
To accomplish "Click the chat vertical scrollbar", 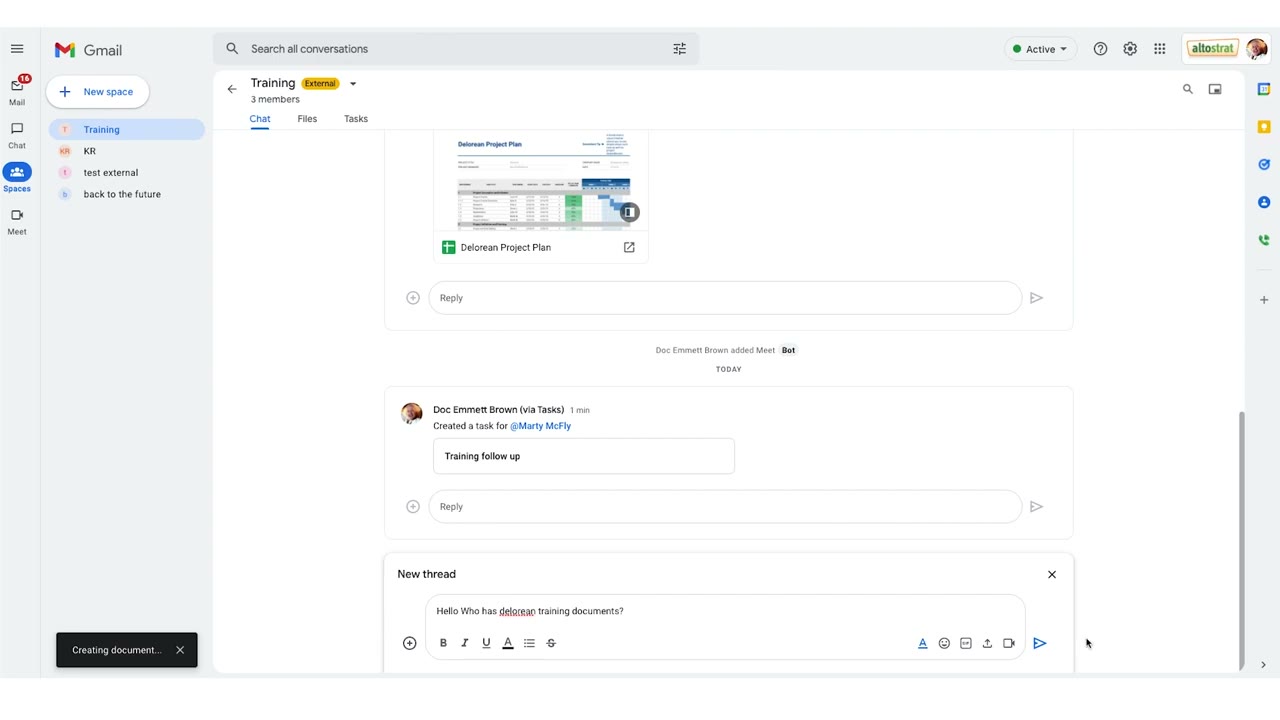I will 1242,540.
